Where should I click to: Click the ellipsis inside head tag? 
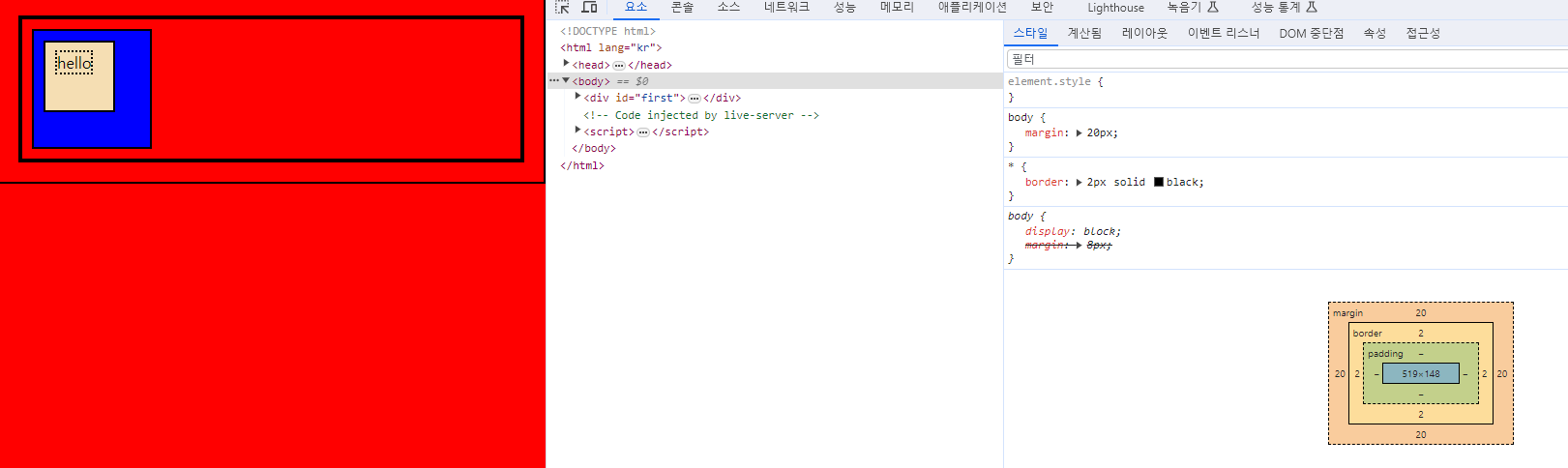coord(619,66)
